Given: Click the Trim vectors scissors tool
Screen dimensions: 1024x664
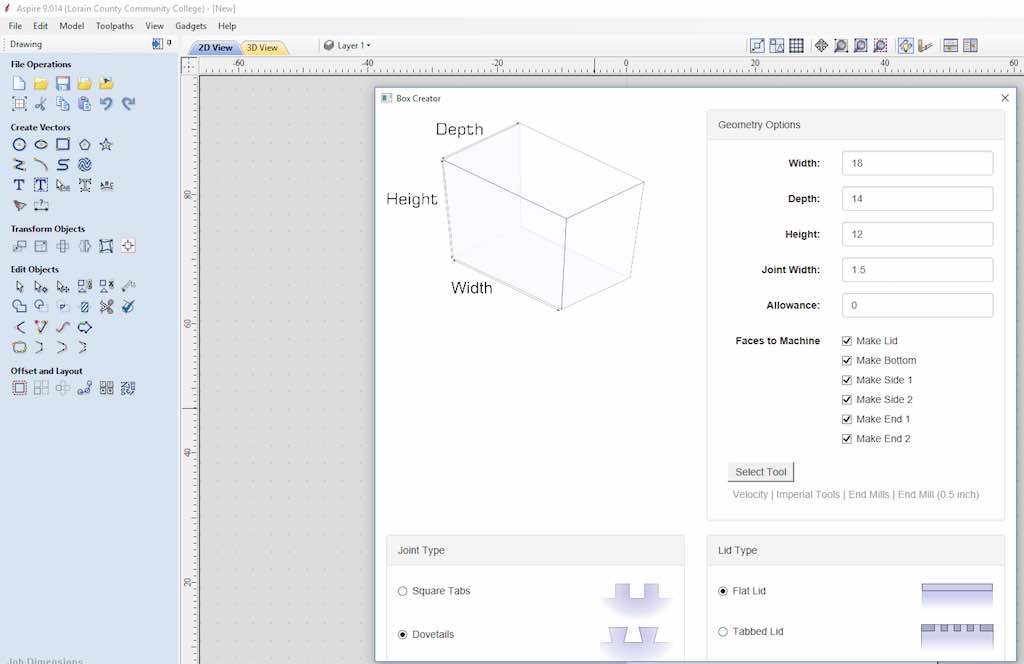Looking at the screenshot, I should 106,307.
